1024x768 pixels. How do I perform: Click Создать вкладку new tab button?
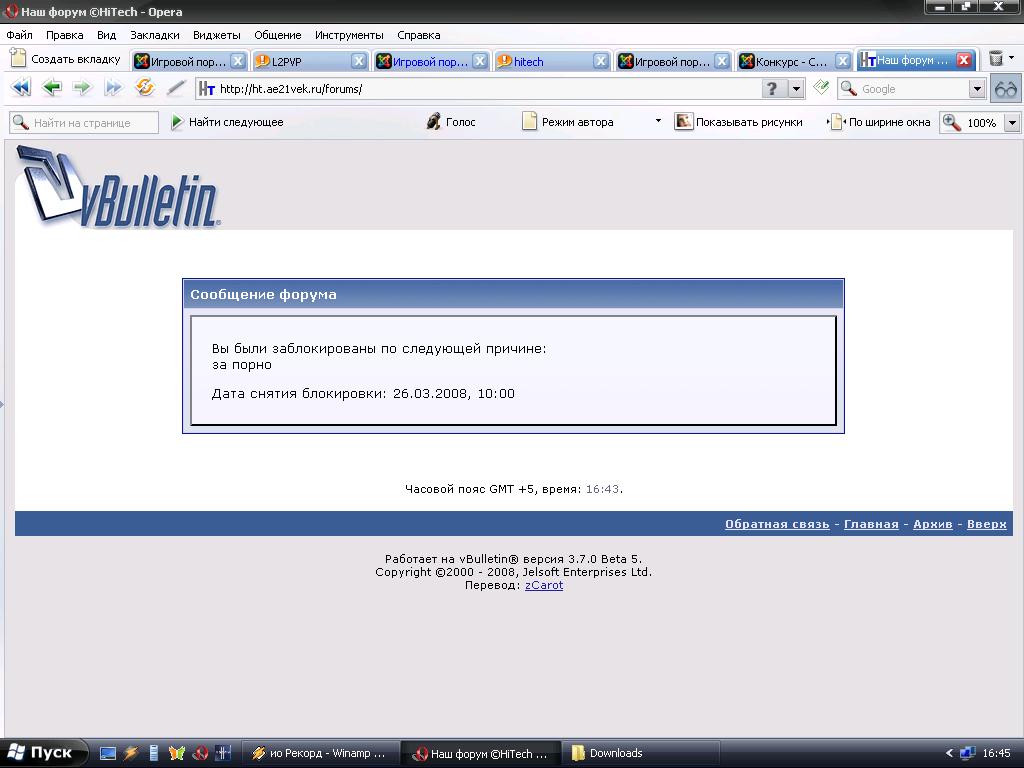pyautogui.click(x=66, y=59)
